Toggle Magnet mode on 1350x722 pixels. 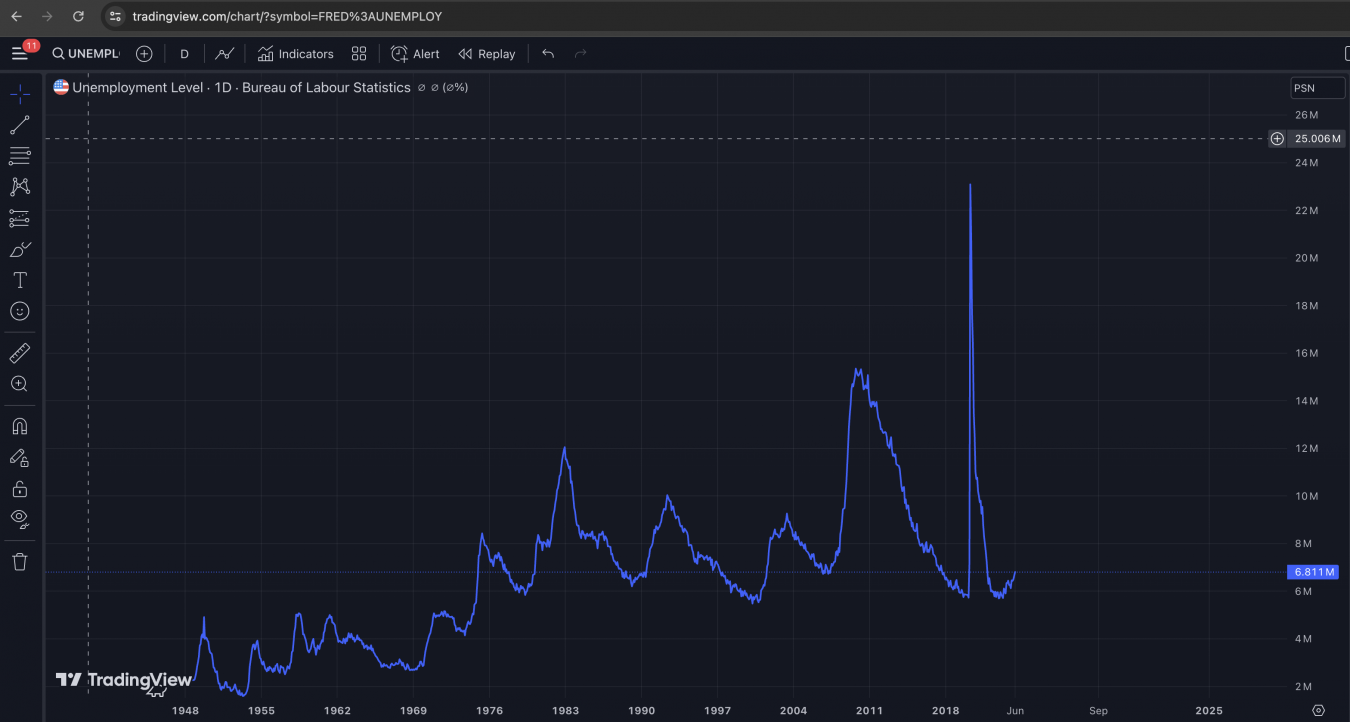tap(20, 426)
